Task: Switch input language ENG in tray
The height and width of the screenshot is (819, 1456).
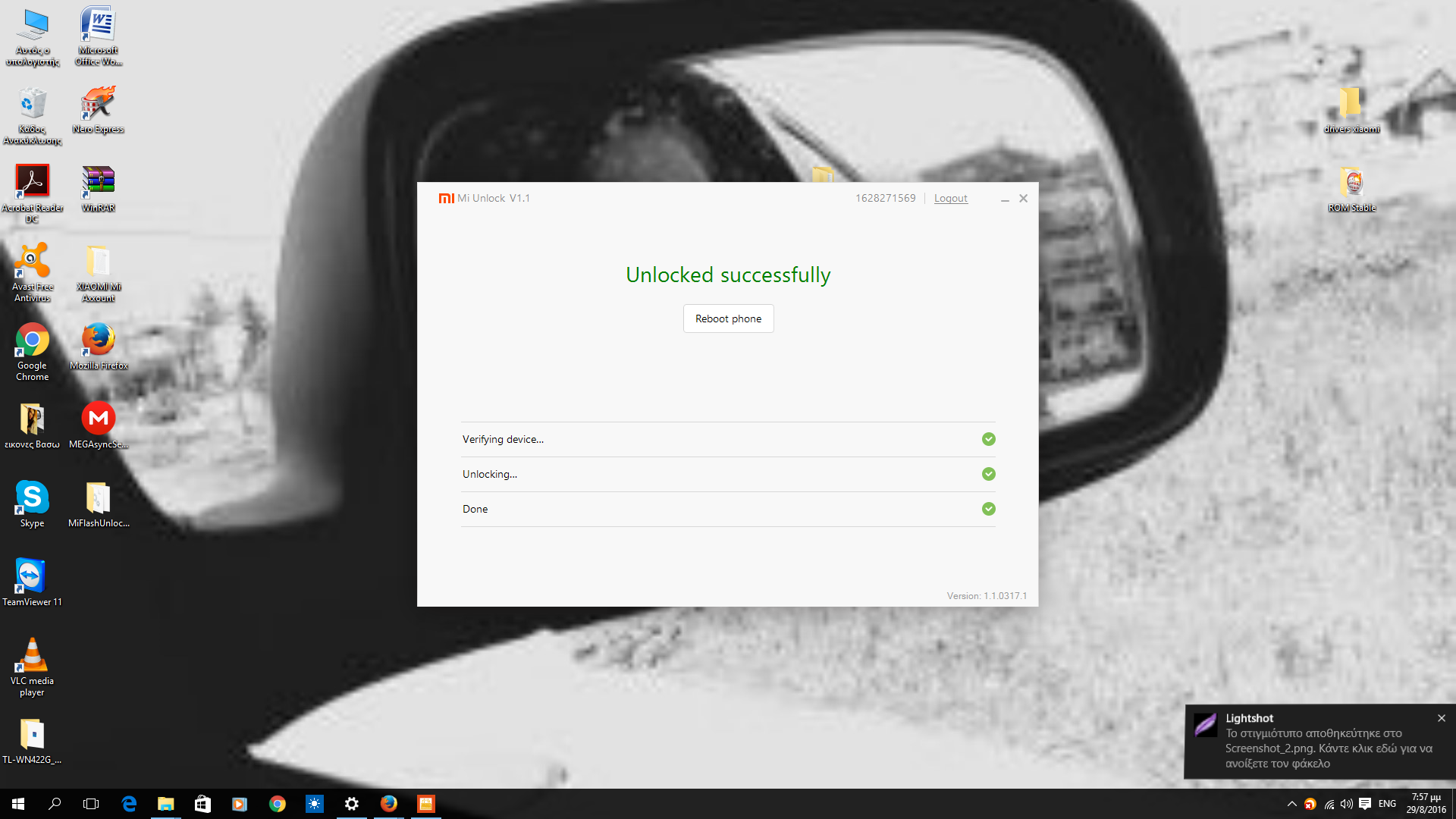Action: (x=1387, y=804)
